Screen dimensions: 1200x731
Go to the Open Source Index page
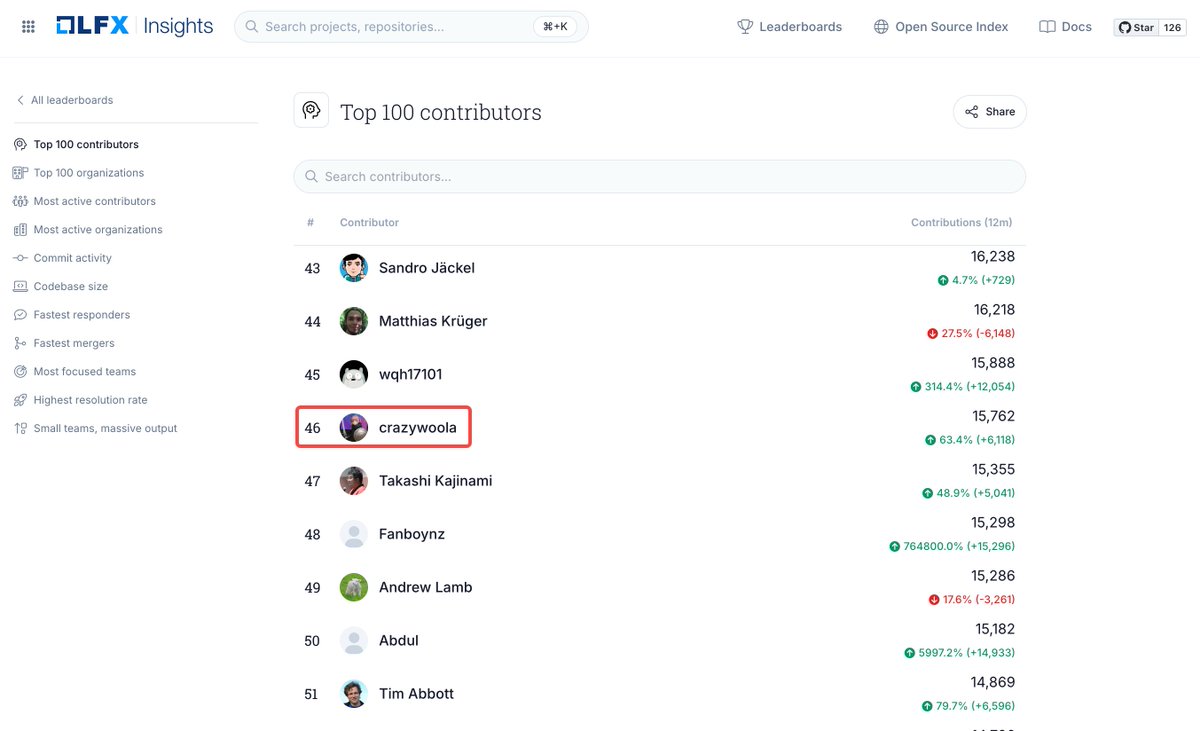(940, 27)
